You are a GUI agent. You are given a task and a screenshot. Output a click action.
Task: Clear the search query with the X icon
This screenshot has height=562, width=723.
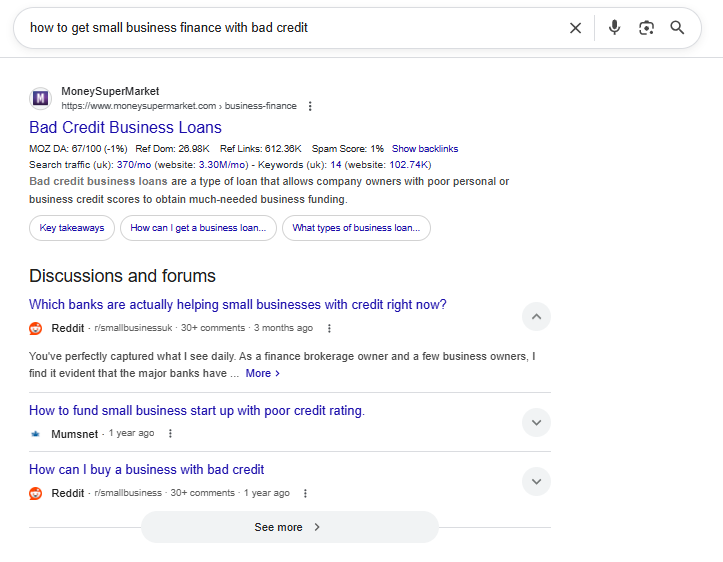pos(575,28)
